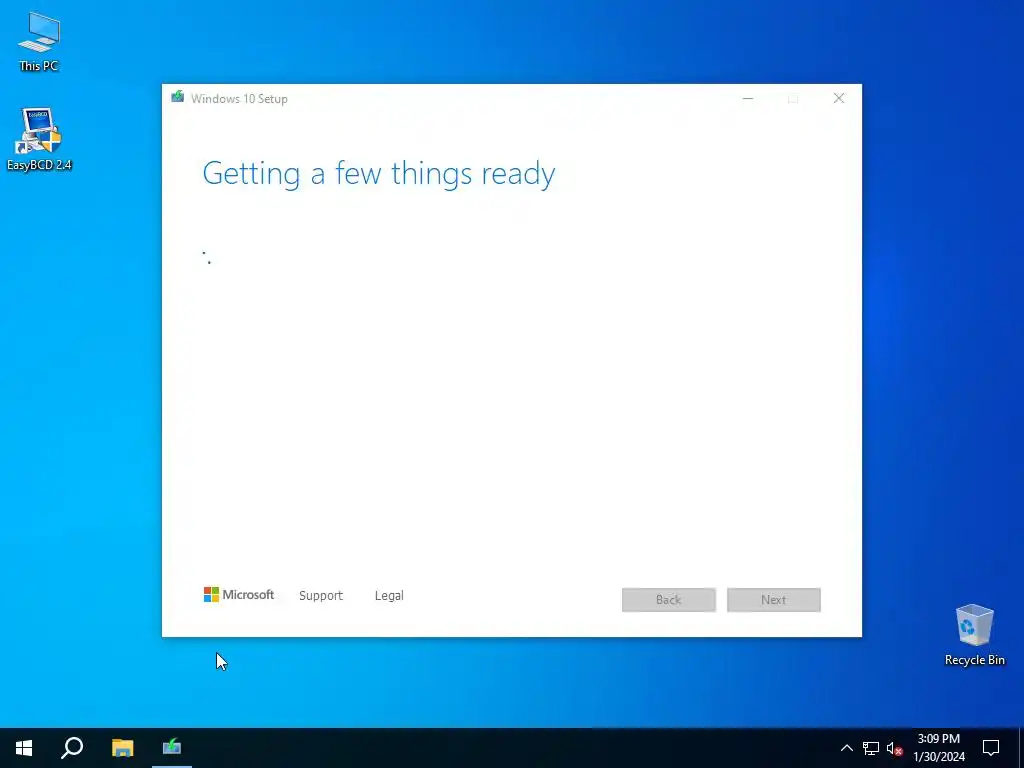Screen dimensions: 1024x768
Task: Click the Microsoft logo in Setup
Action: [239, 595]
